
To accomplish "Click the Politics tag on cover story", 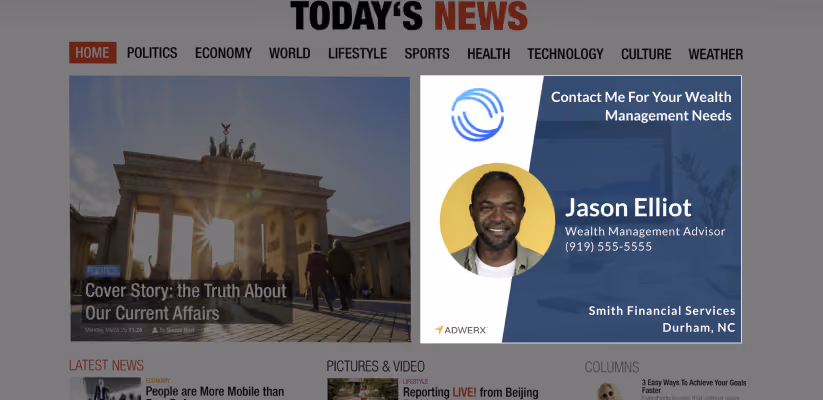I will click(103, 271).
